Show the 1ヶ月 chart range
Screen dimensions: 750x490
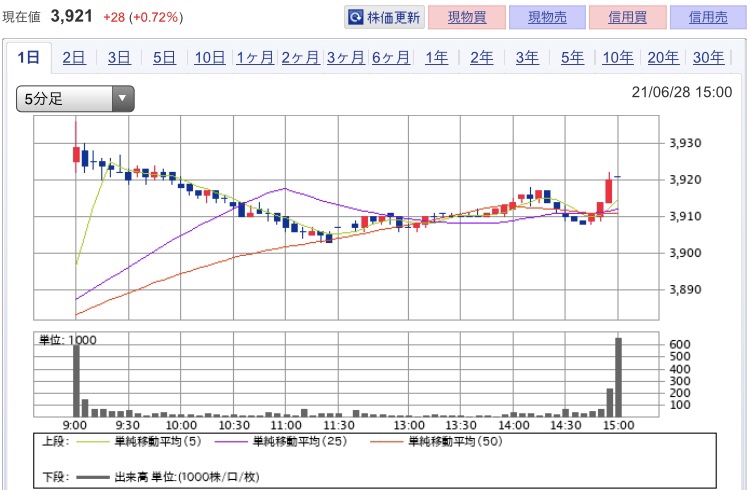(255, 58)
